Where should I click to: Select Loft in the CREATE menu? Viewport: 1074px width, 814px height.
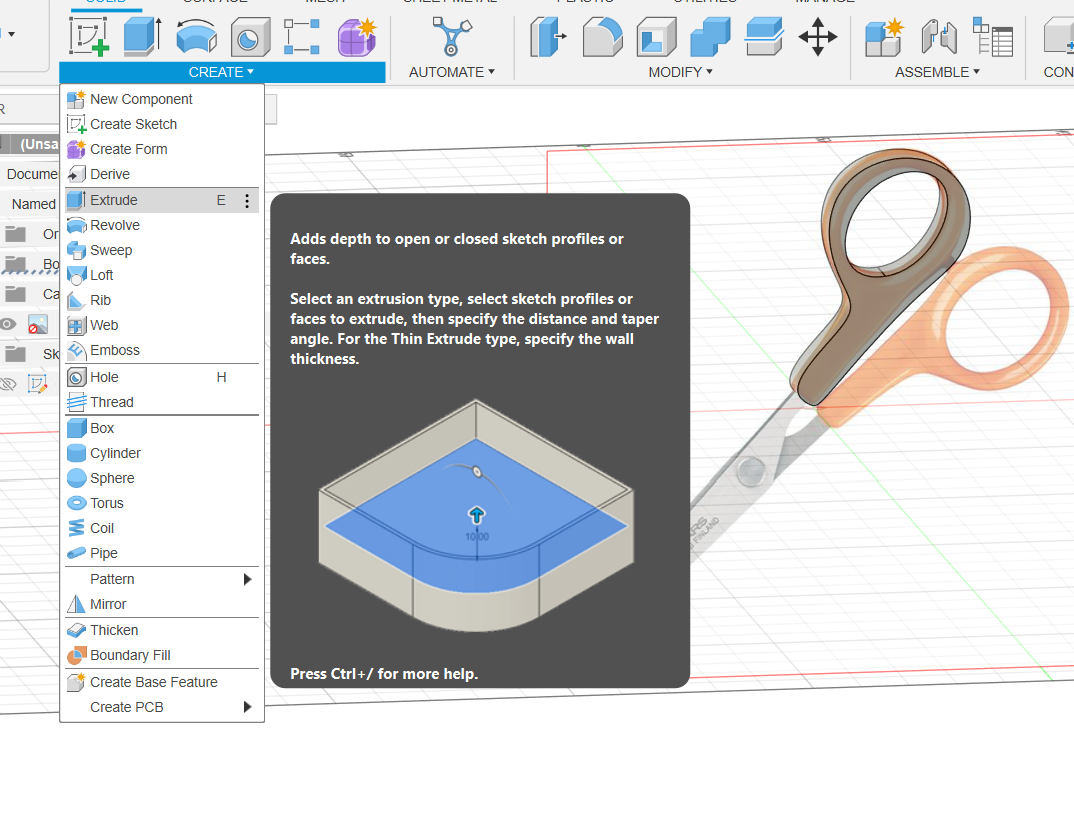pyautogui.click(x=162, y=275)
